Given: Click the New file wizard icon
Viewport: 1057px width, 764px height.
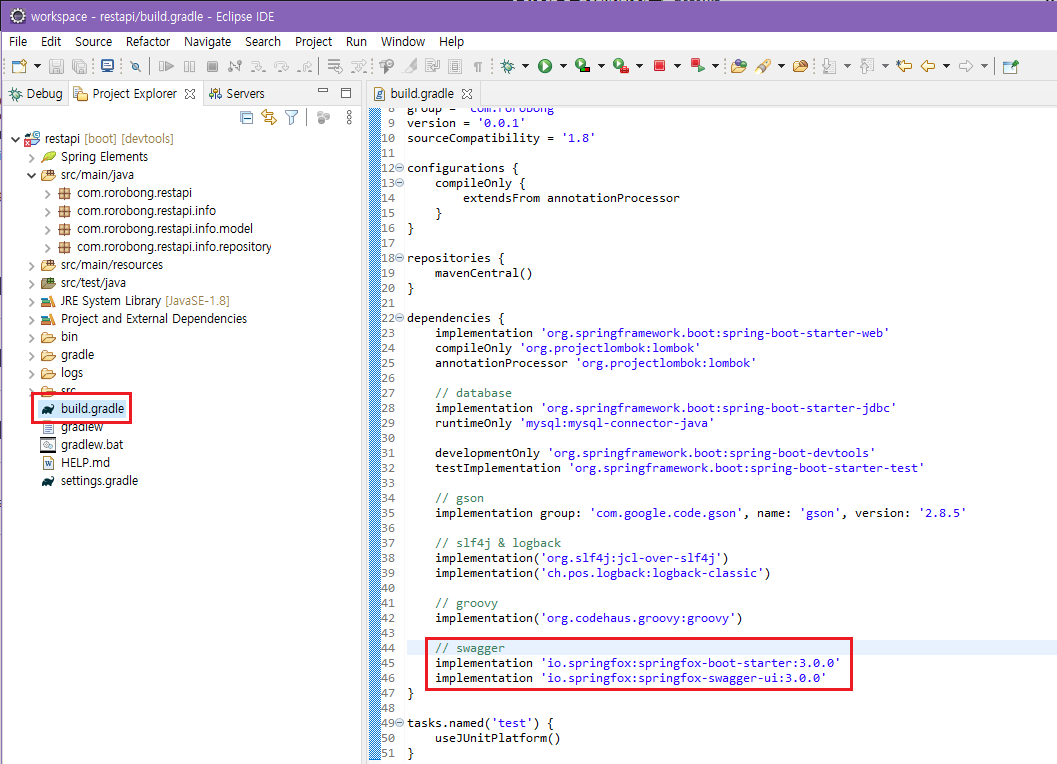Looking at the screenshot, I should [19, 66].
